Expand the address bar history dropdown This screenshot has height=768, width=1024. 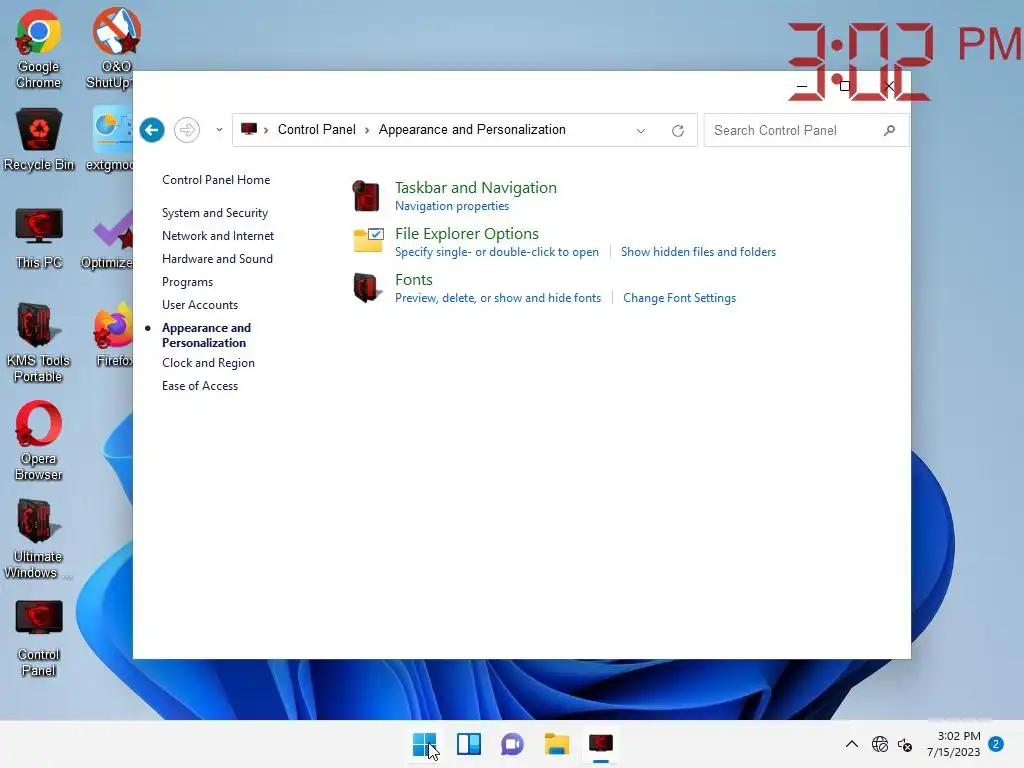click(641, 131)
